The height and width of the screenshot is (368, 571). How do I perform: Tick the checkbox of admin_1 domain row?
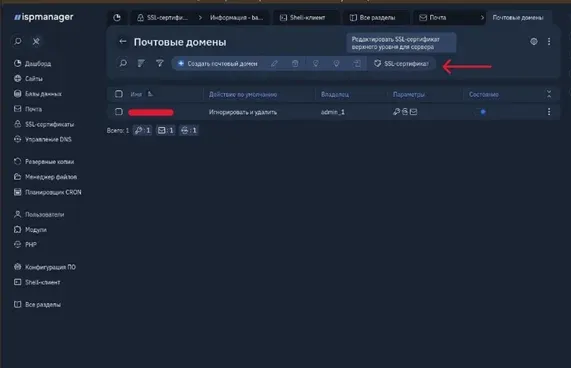point(119,112)
